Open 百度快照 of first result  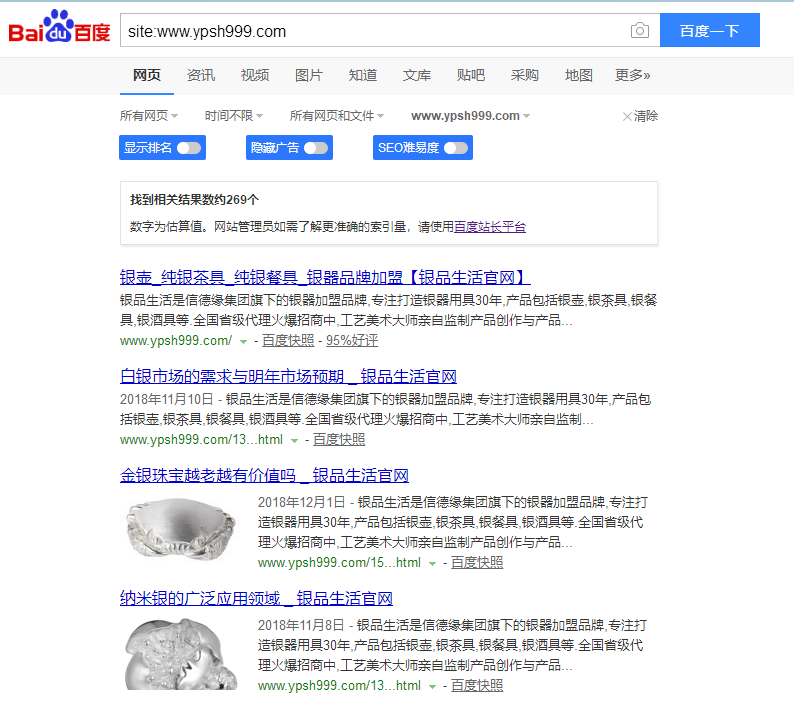coord(288,341)
